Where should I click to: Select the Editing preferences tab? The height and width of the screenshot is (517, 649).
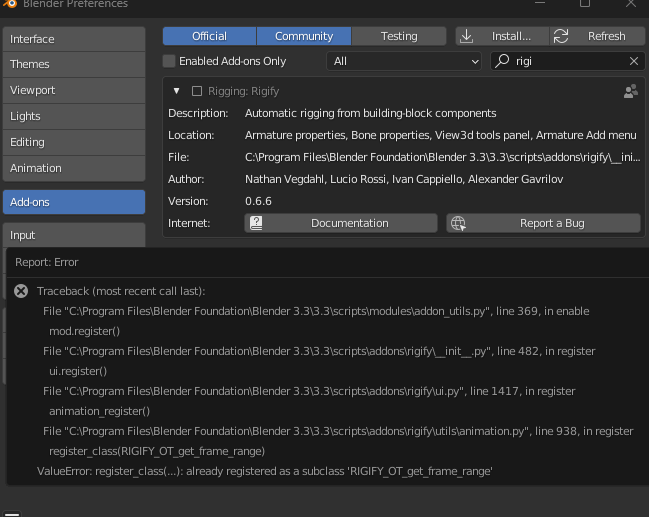[x=74, y=142]
